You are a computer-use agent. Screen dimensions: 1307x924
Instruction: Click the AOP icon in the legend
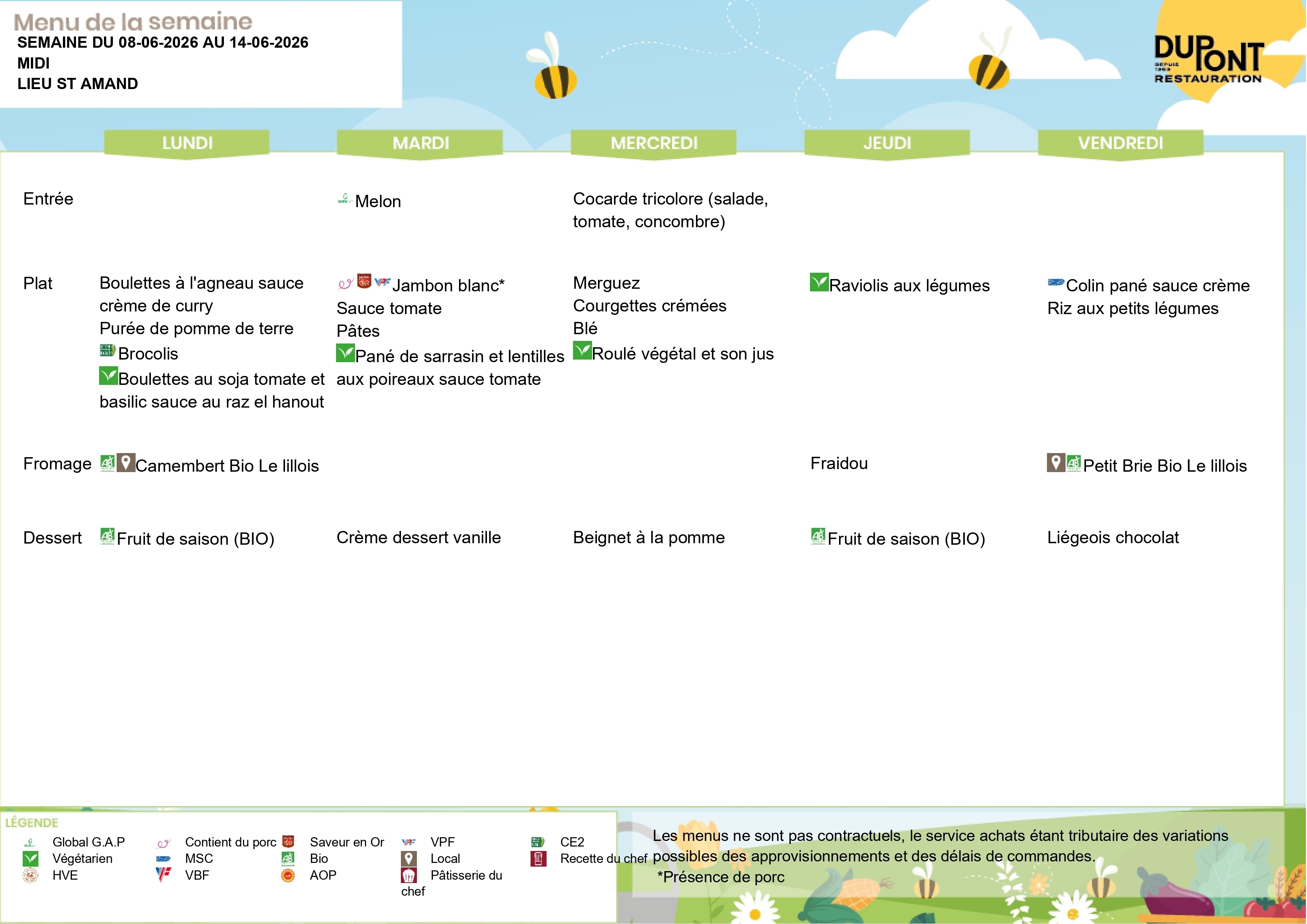coord(288,875)
